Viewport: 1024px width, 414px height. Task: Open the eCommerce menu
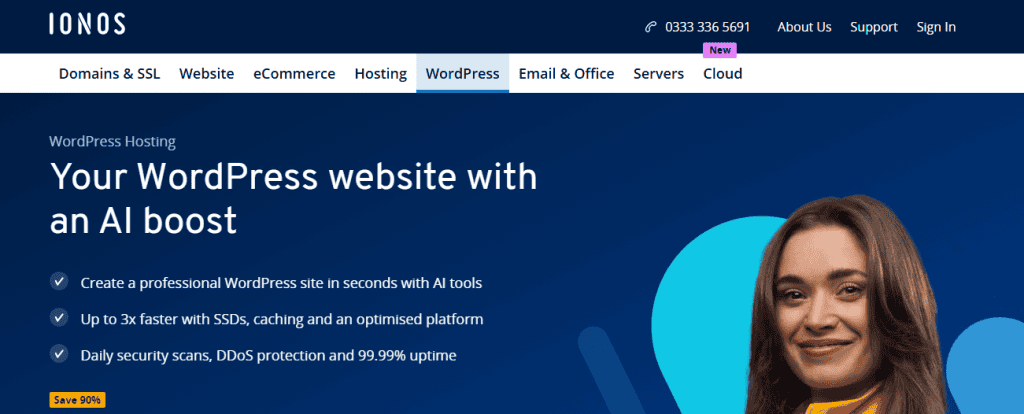pyautogui.click(x=295, y=74)
